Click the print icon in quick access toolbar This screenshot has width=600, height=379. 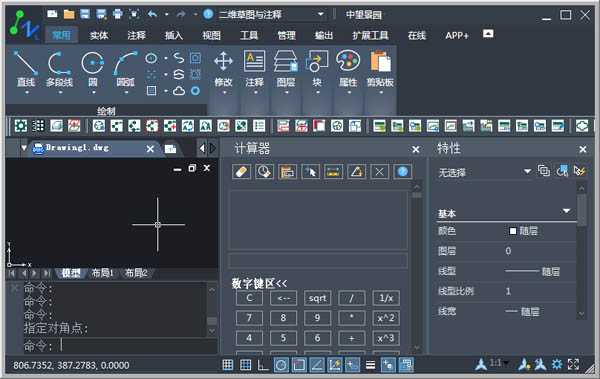pyautogui.click(x=118, y=15)
